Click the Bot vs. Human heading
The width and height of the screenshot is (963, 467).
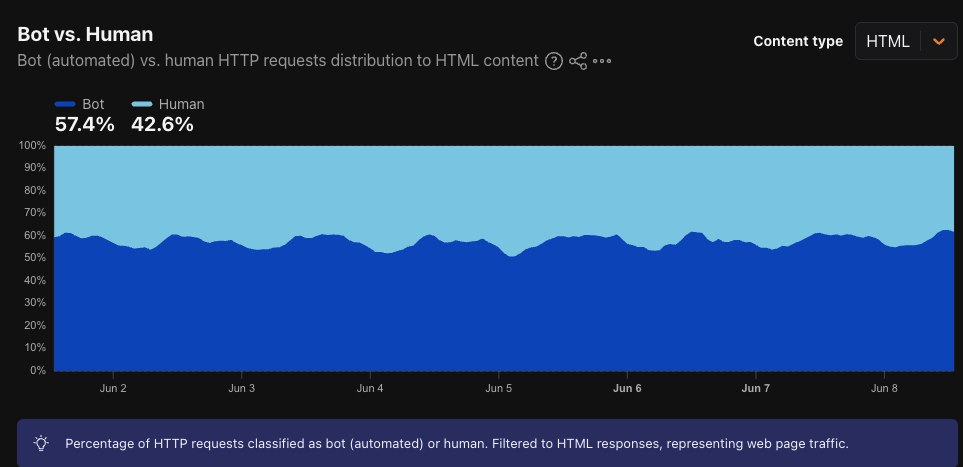[85, 34]
